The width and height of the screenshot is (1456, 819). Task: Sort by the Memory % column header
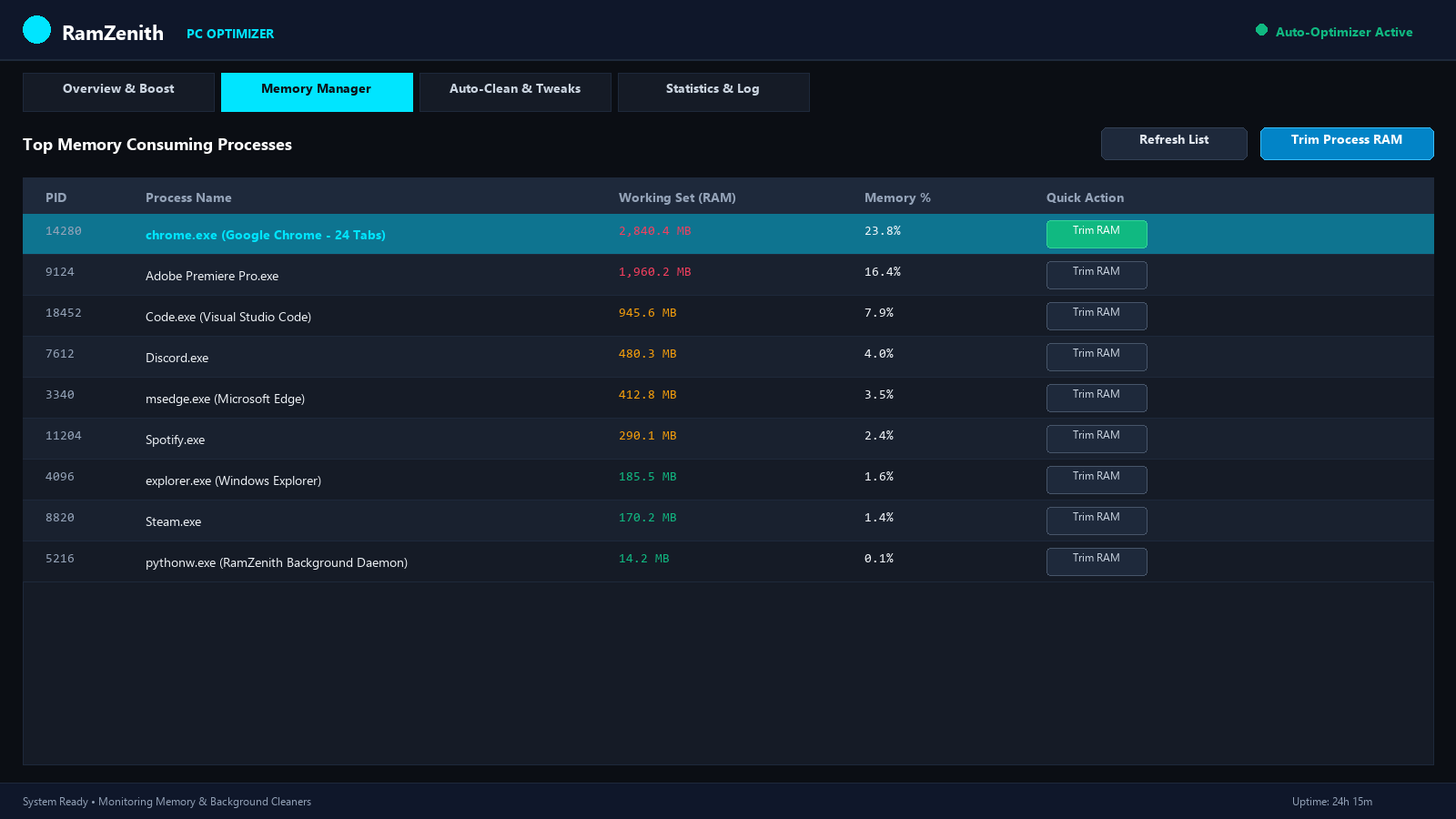point(897,197)
